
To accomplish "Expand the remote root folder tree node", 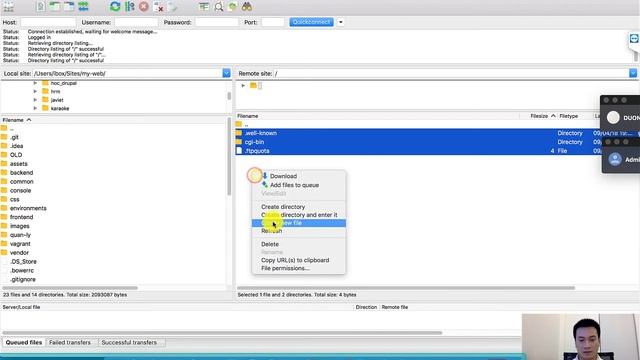I will 243,86.
